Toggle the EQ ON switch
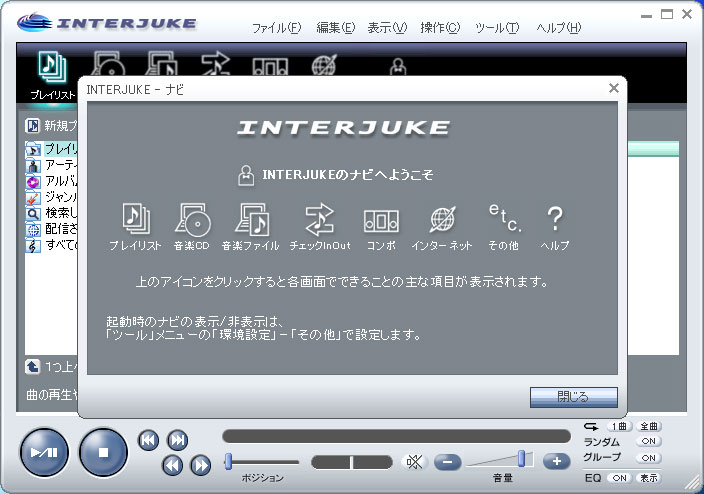Viewport: 704px width, 494px height. point(619,478)
